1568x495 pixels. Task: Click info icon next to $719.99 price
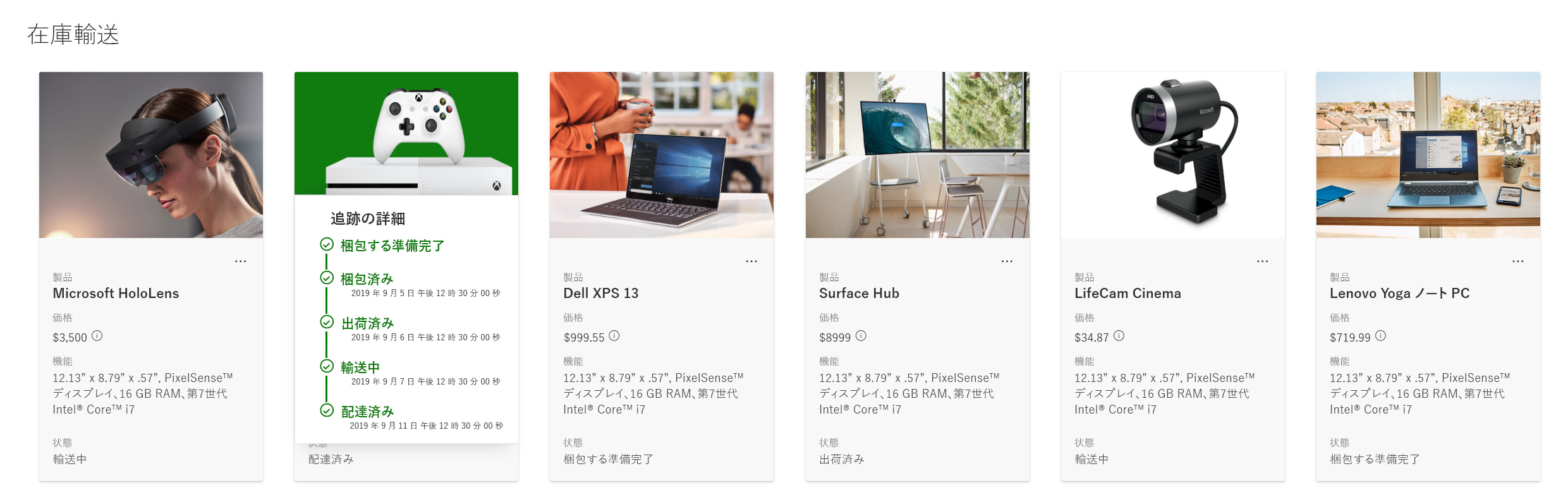tap(1380, 336)
